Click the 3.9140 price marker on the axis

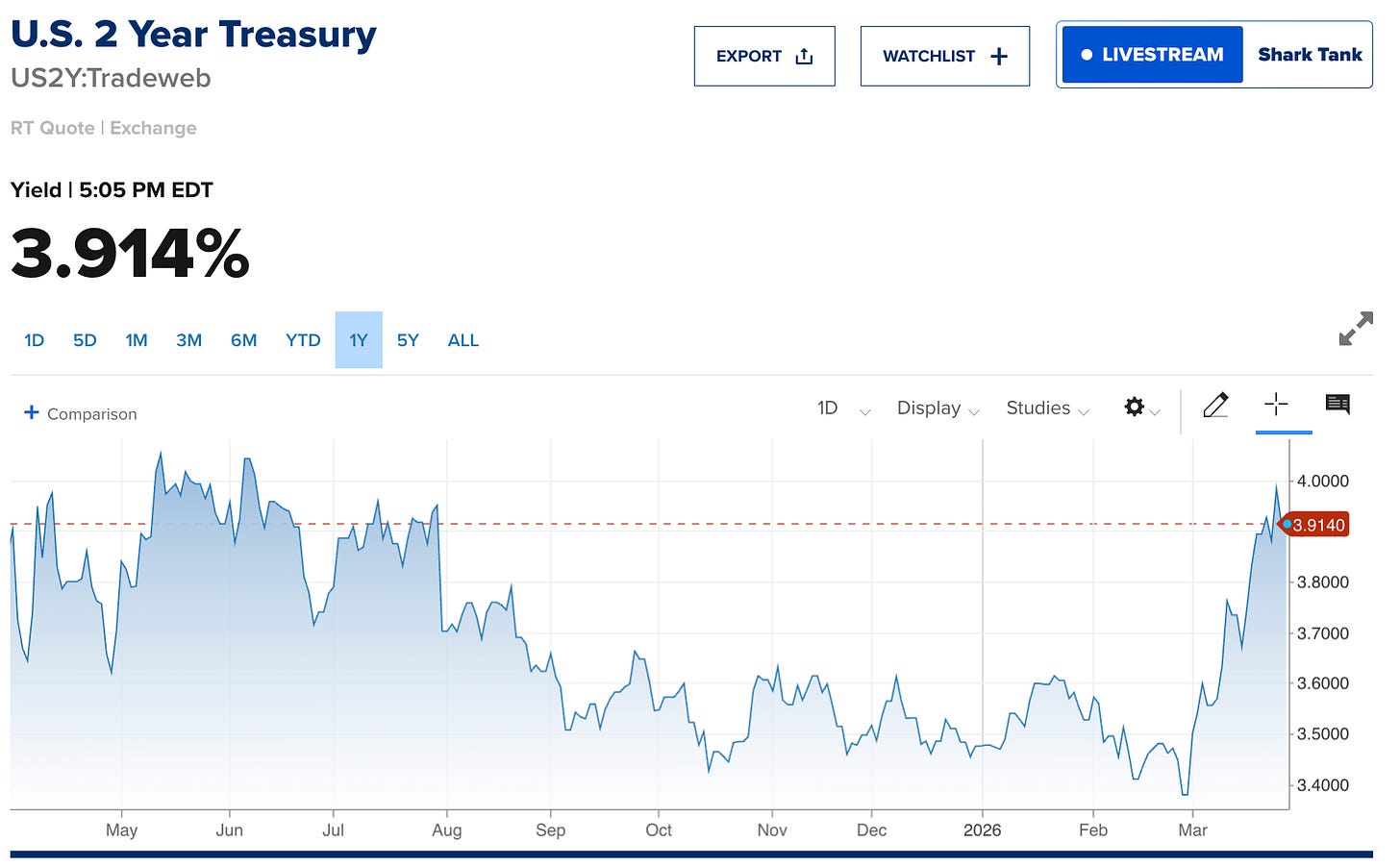click(1316, 525)
